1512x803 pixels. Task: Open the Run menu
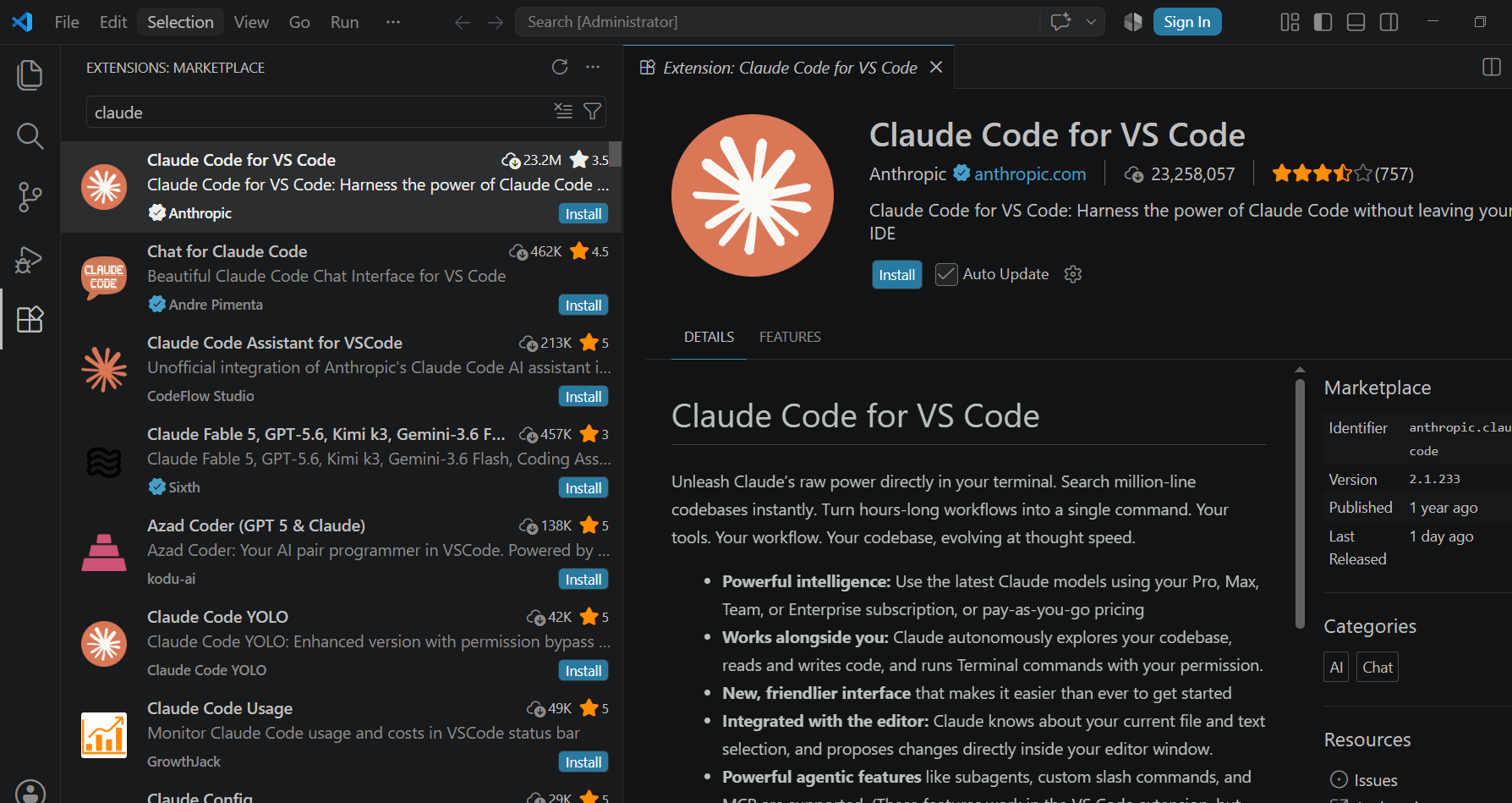click(344, 22)
